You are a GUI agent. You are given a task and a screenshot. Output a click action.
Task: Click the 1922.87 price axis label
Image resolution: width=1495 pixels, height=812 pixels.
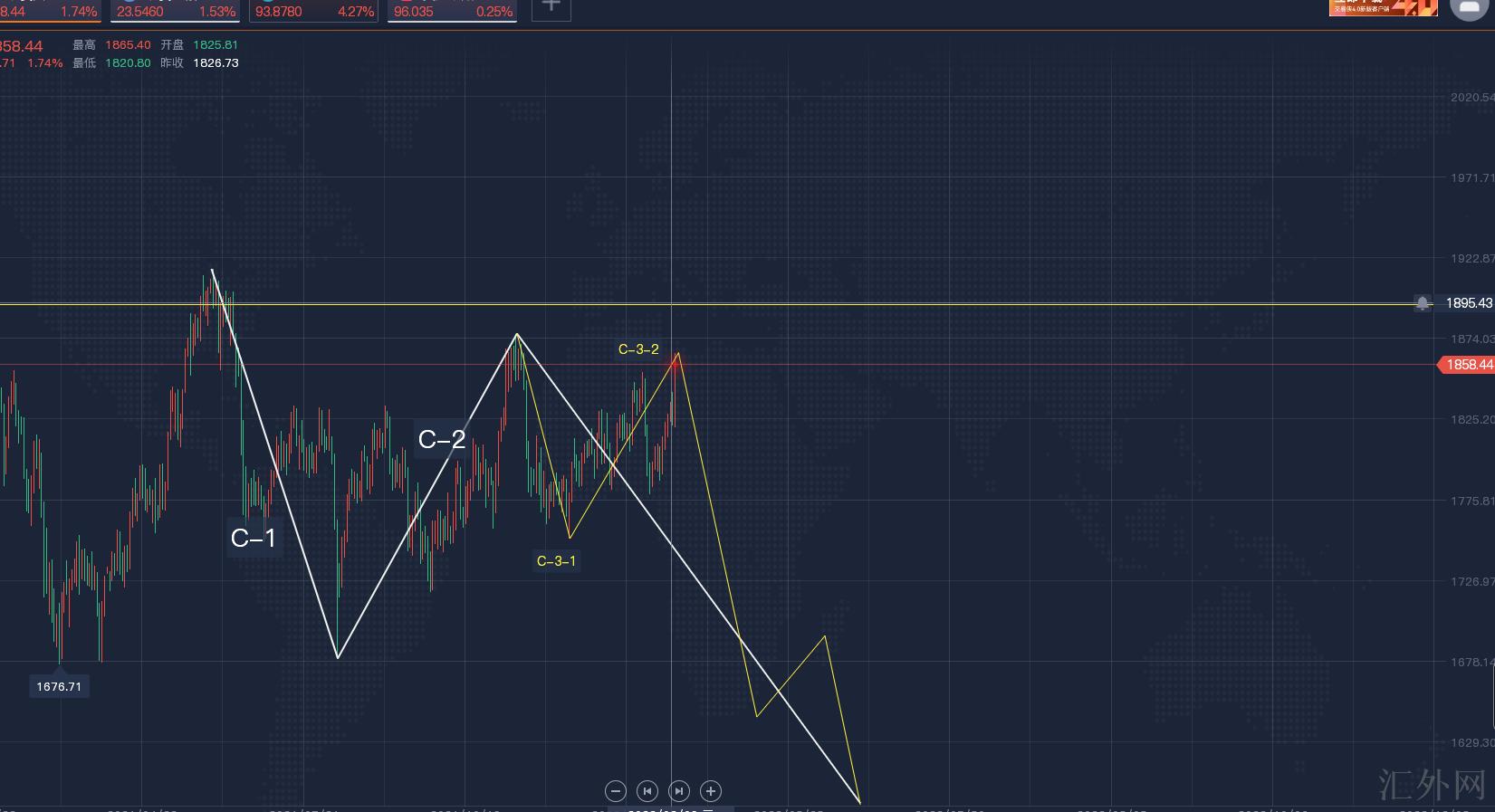[x=1471, y=258]
